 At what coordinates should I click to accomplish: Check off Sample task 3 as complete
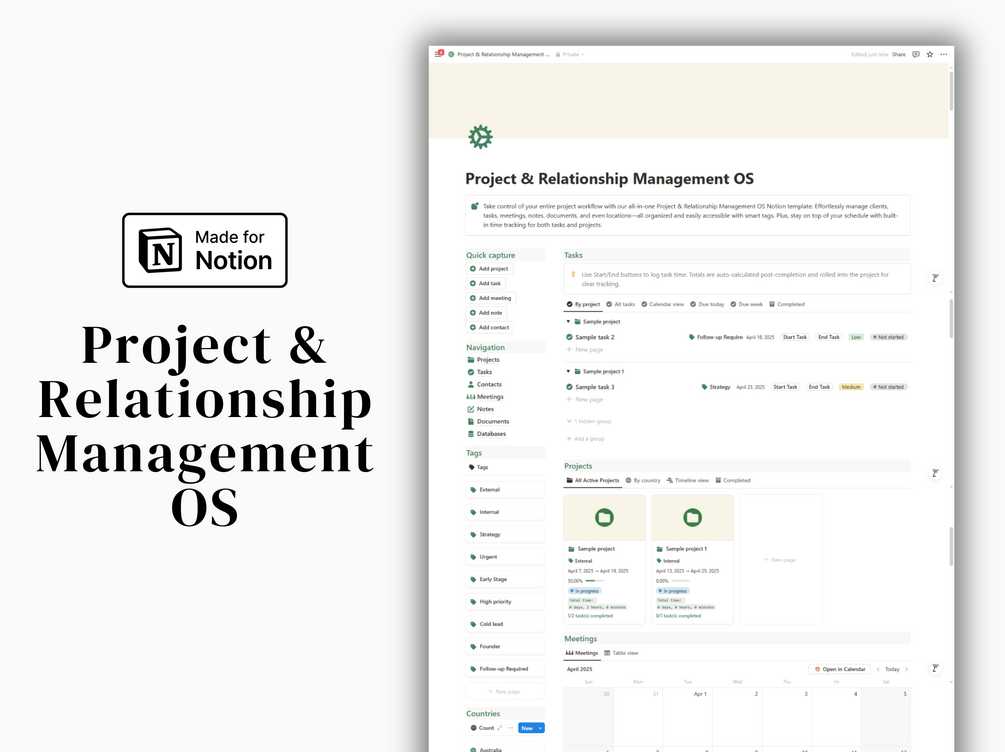(570, 387)
